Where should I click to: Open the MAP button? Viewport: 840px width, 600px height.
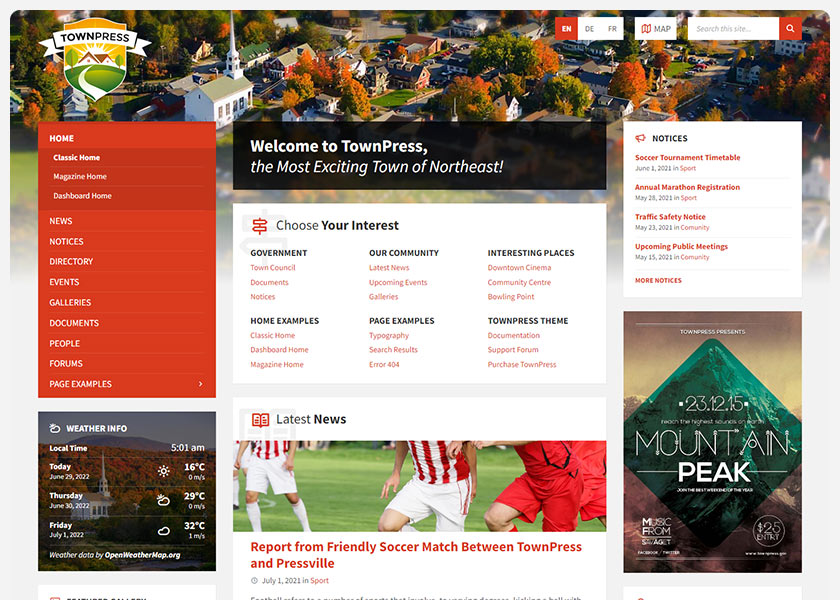(656, 28)
